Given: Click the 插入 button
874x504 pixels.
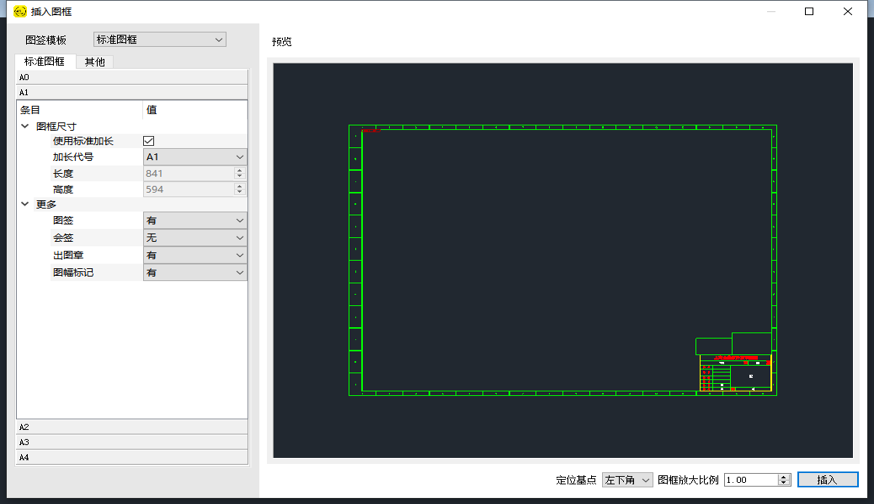Looking at the screenshot, I should (827, 480).
